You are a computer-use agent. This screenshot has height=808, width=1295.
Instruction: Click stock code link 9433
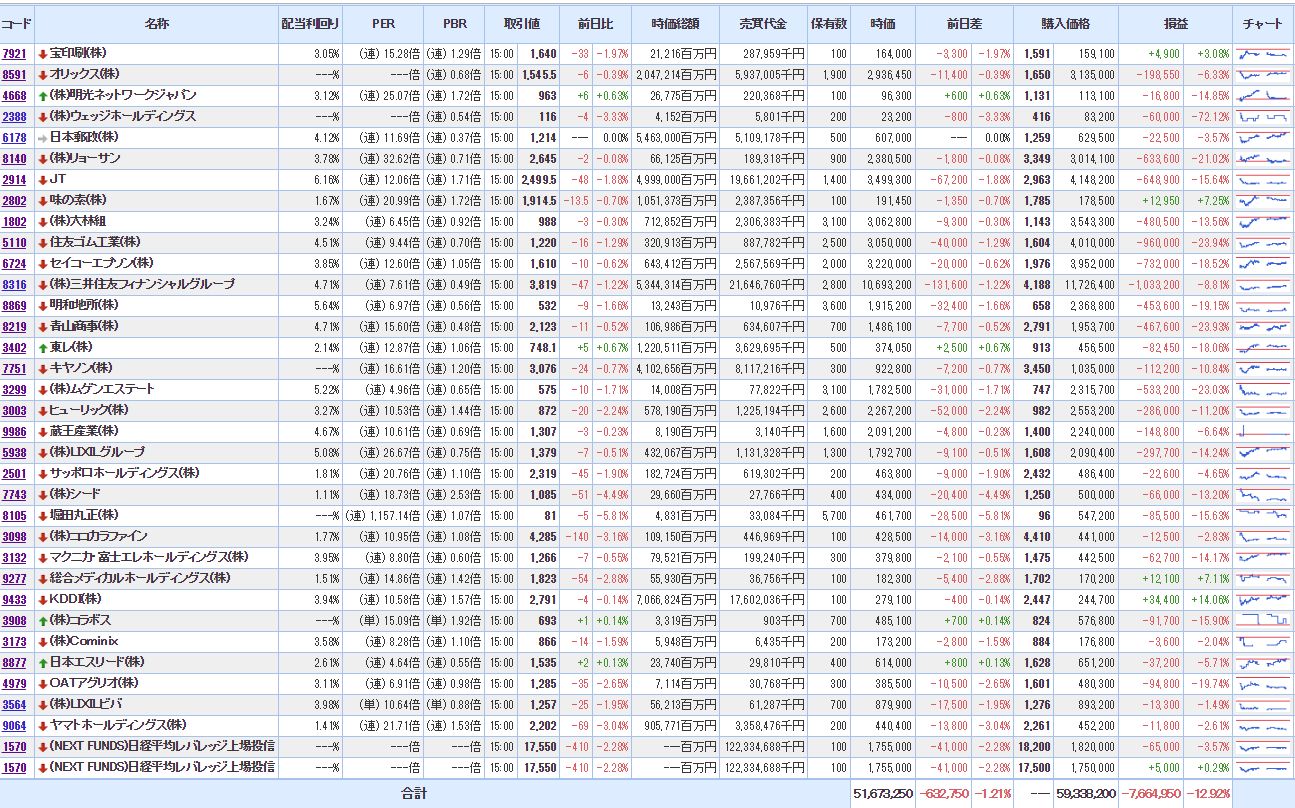pos(15,599)
